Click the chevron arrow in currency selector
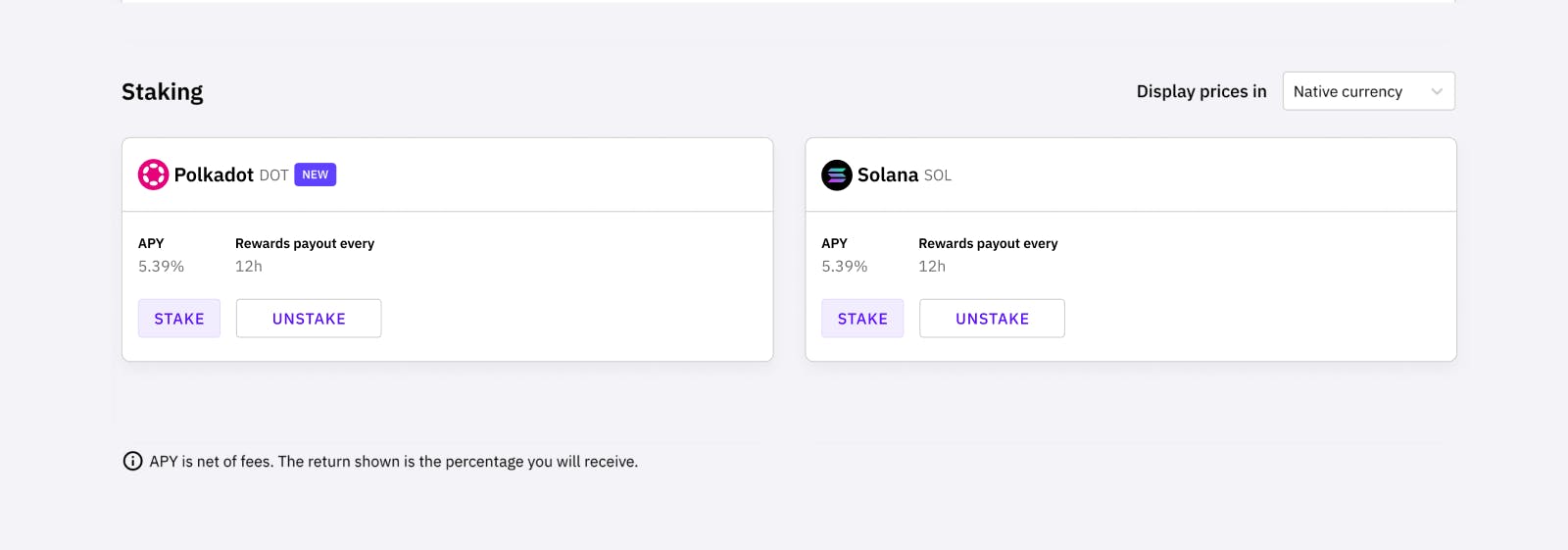 tap(1437, 91)
